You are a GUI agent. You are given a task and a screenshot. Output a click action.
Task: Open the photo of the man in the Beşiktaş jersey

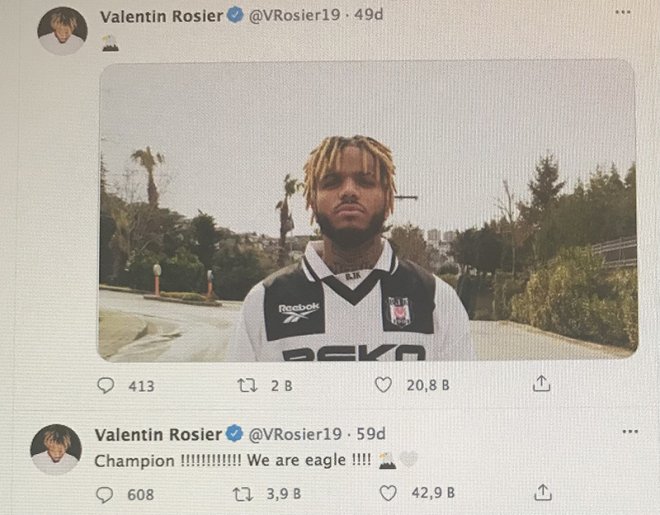(367, 210)
